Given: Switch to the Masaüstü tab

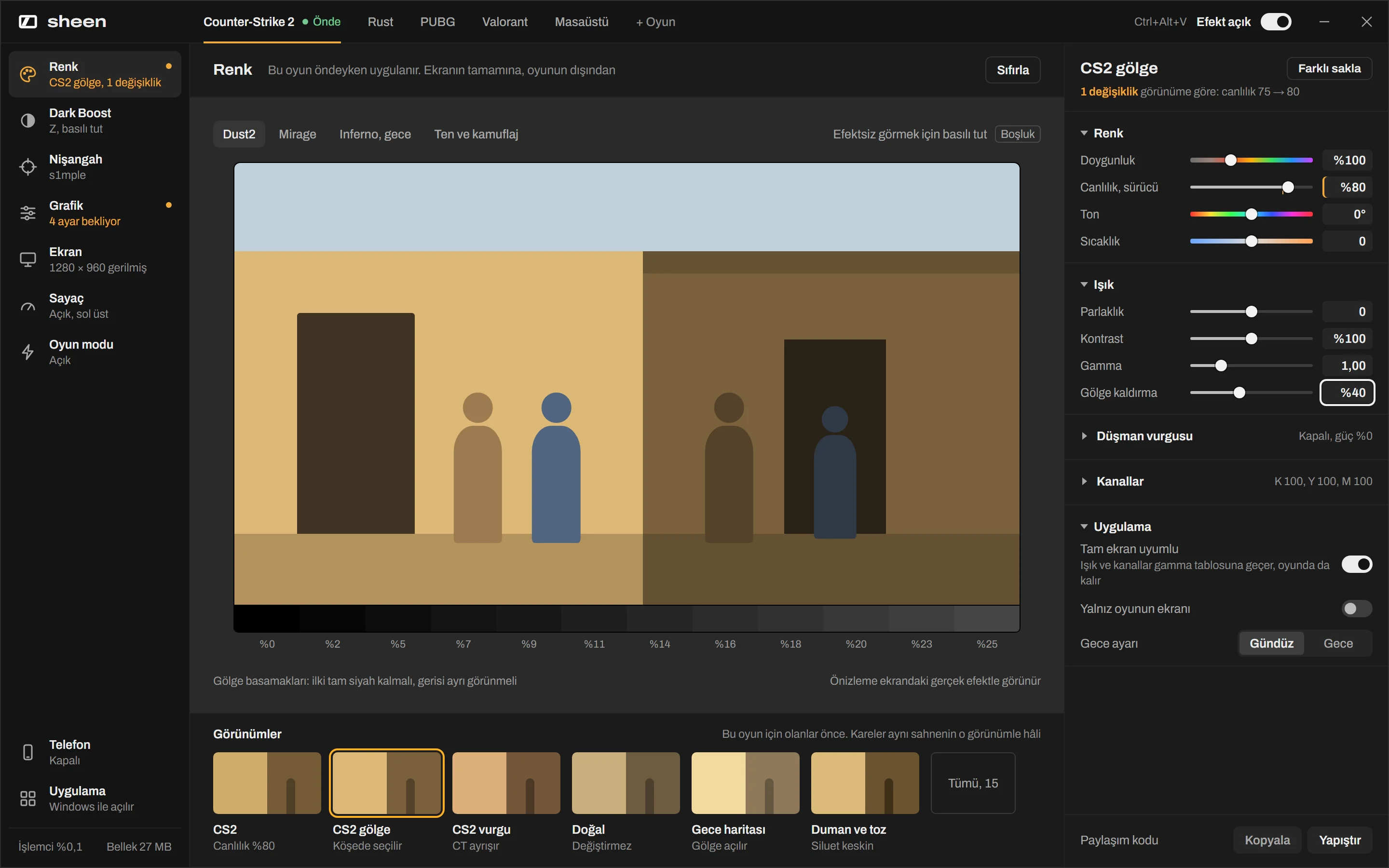Looking at the screenshot, I should [582, 22].
